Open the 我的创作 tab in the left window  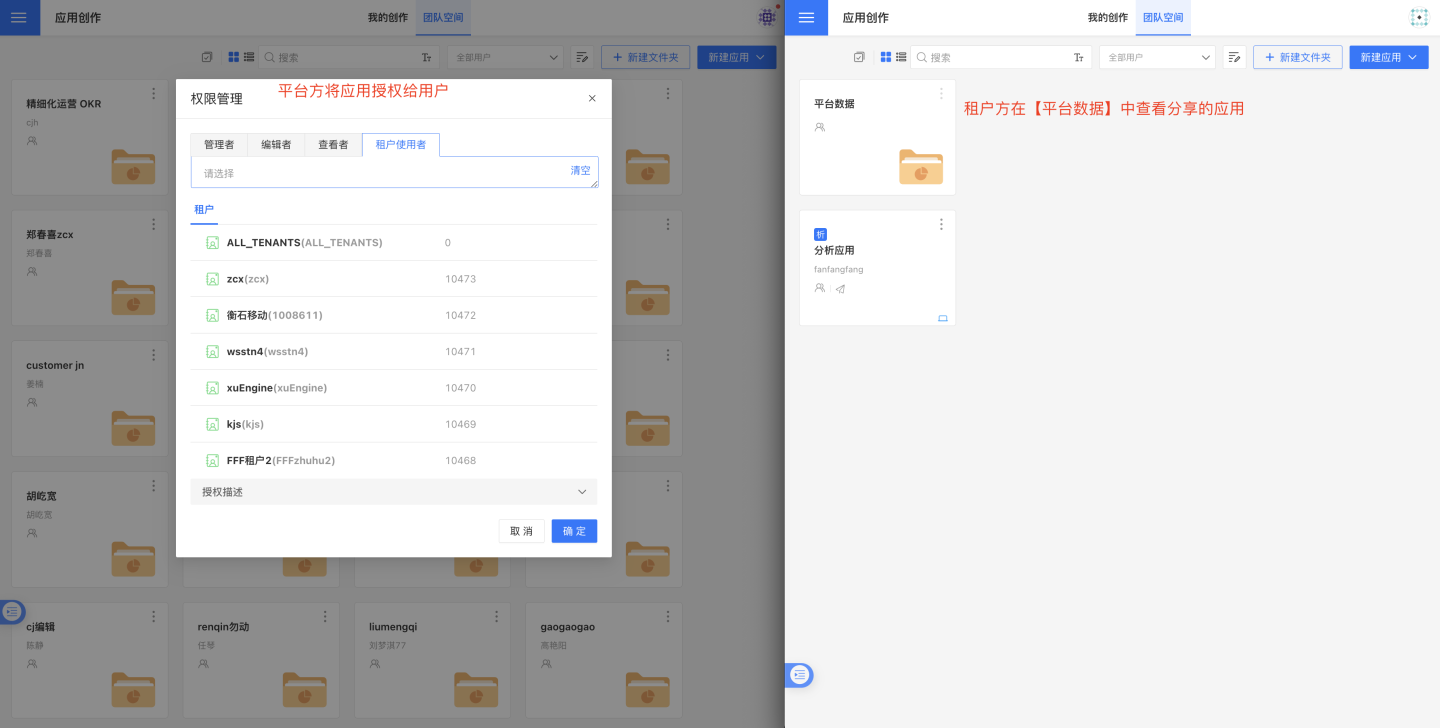(x=388, y=18)
